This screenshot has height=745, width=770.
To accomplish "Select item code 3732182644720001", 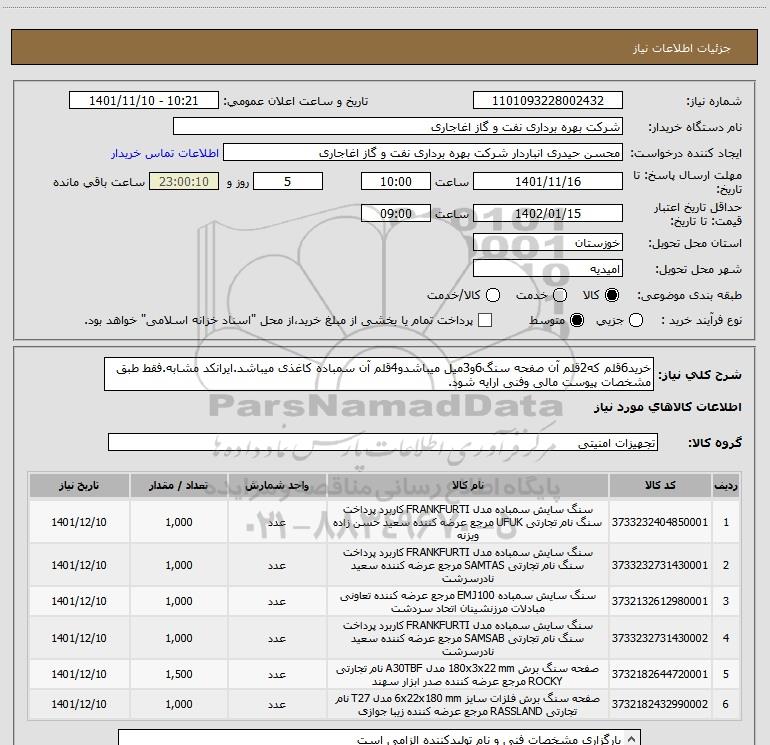I will 660,674.
